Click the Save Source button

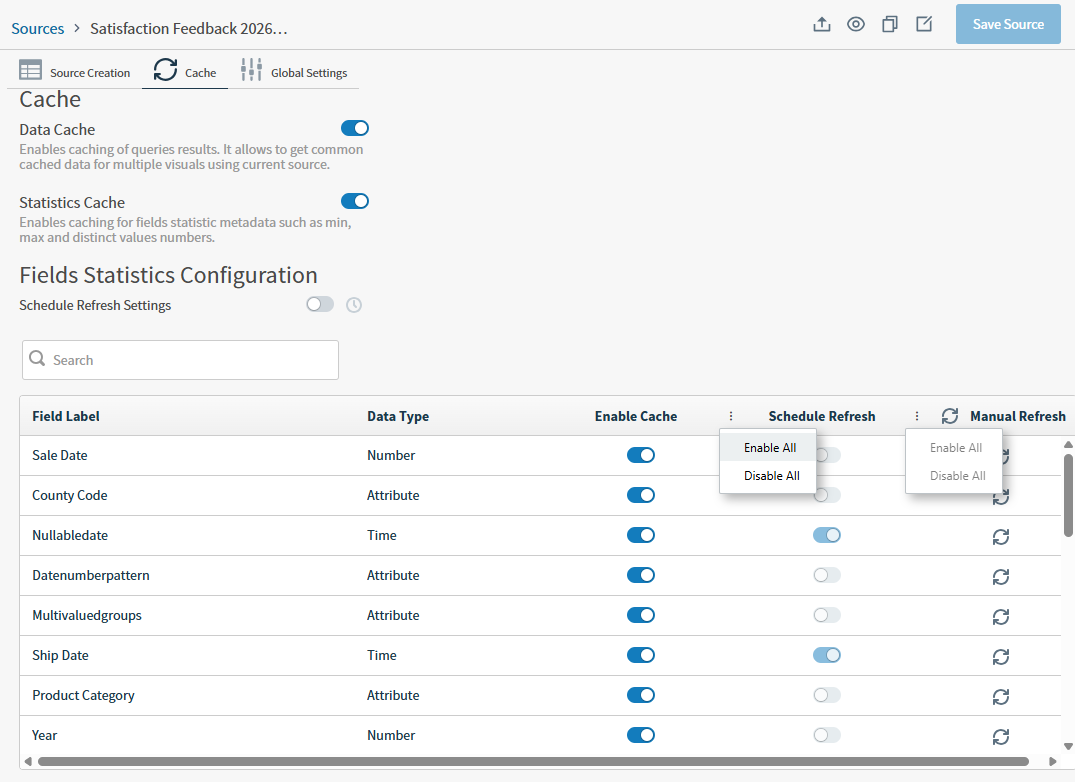[x=1008, y=24]
